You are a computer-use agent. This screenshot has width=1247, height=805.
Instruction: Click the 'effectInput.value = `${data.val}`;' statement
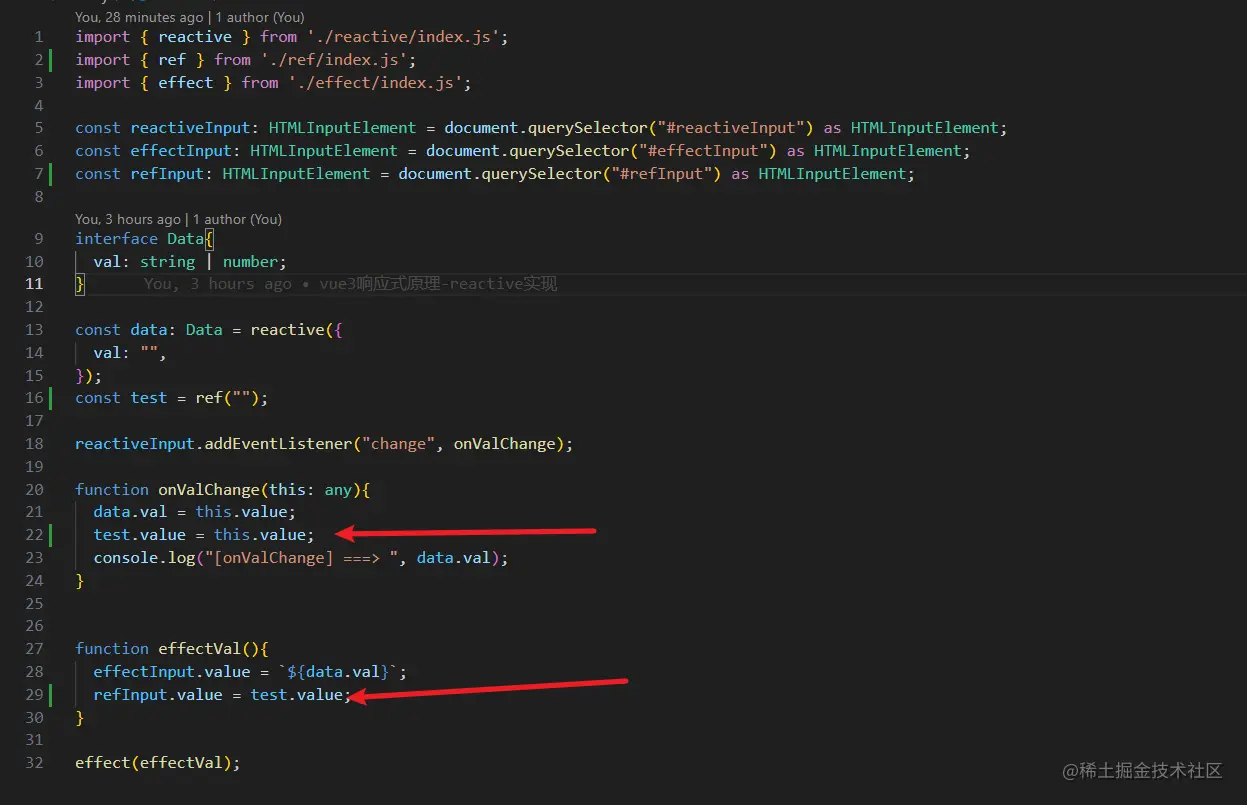click(x=250, y=672)
